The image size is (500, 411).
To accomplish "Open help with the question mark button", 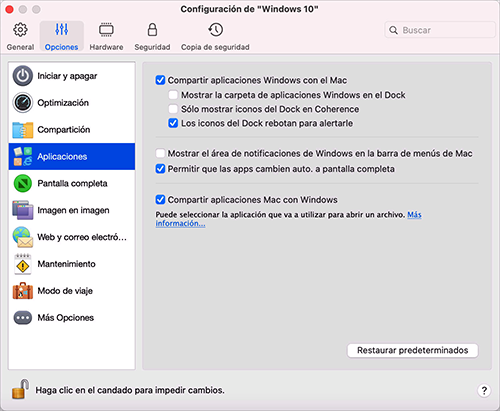I will [x=484, y=390].
